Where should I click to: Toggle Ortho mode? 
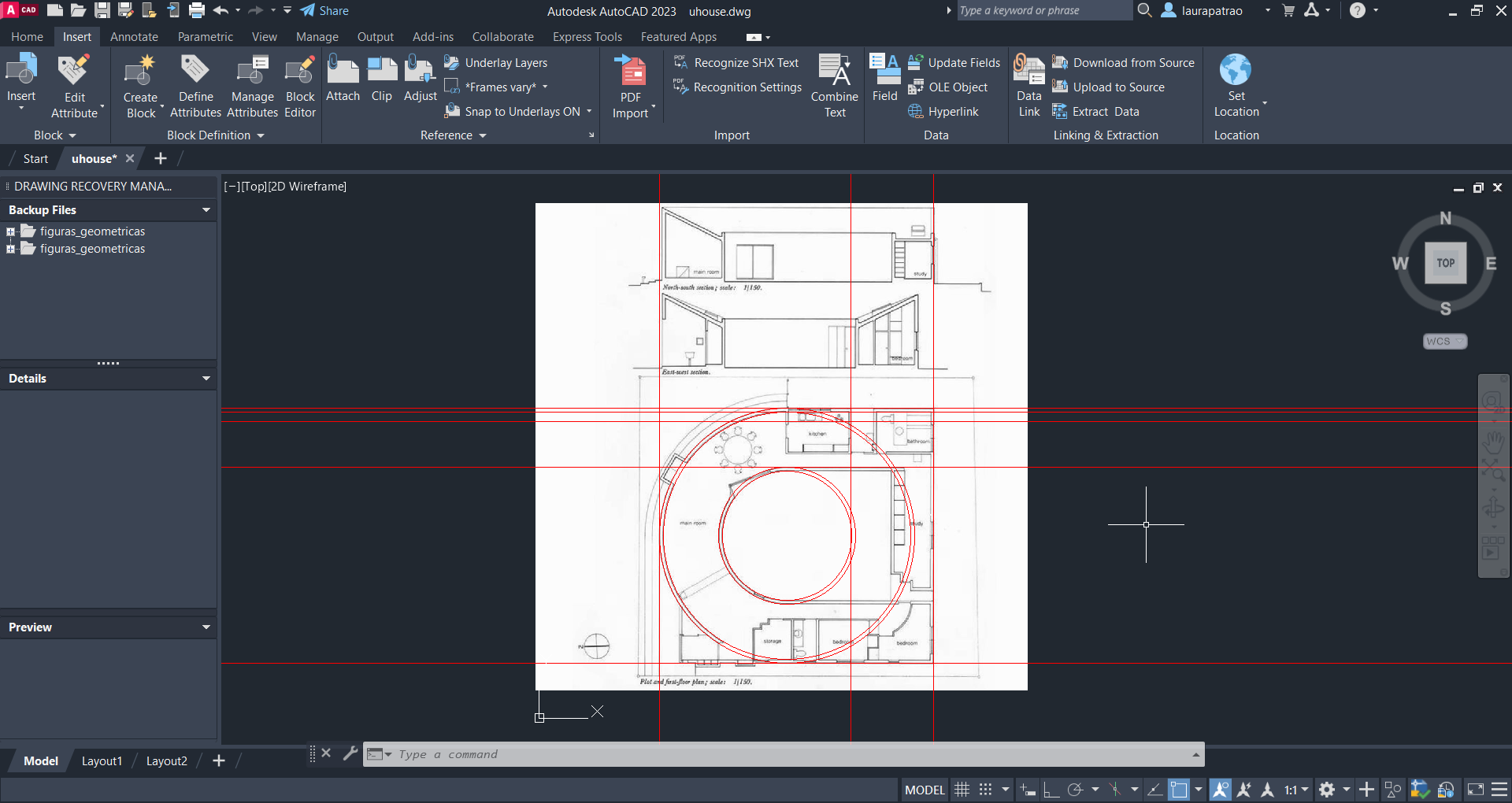pos(1051,790)
